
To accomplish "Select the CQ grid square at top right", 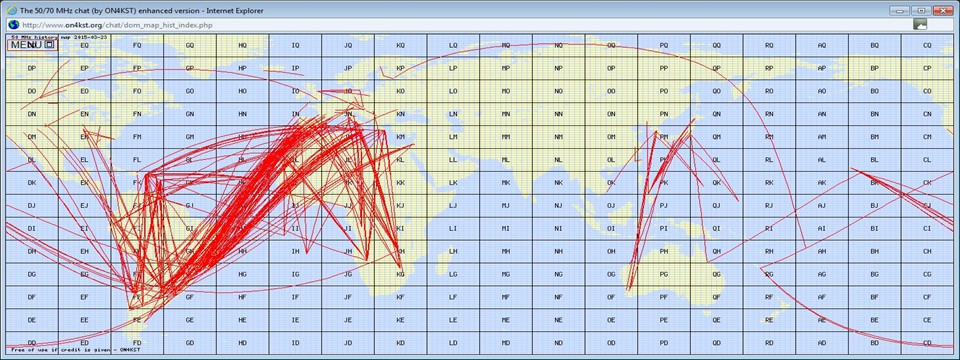I will [927, 45].
